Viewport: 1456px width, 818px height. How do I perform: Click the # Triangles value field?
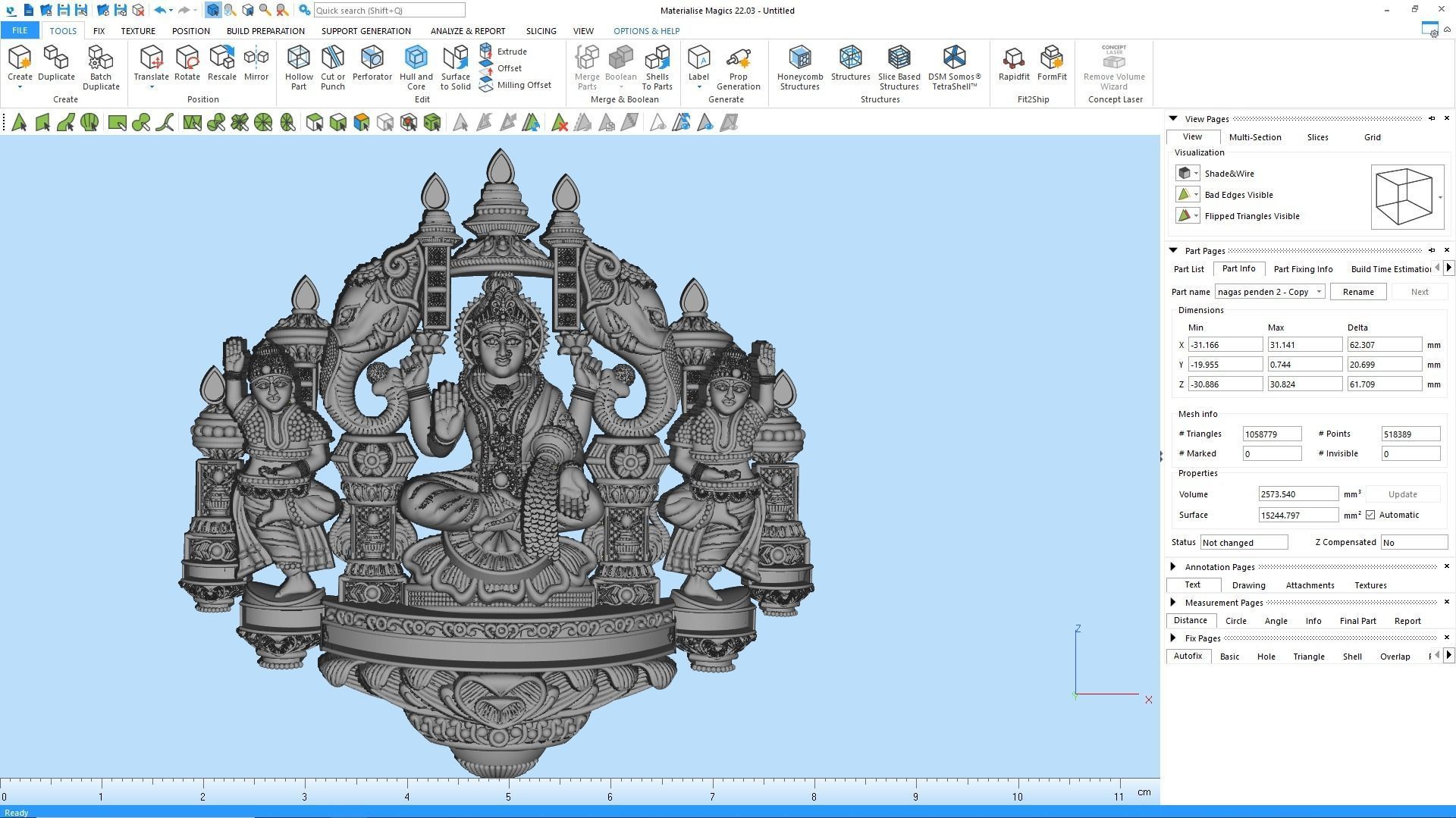(1272, 434)
